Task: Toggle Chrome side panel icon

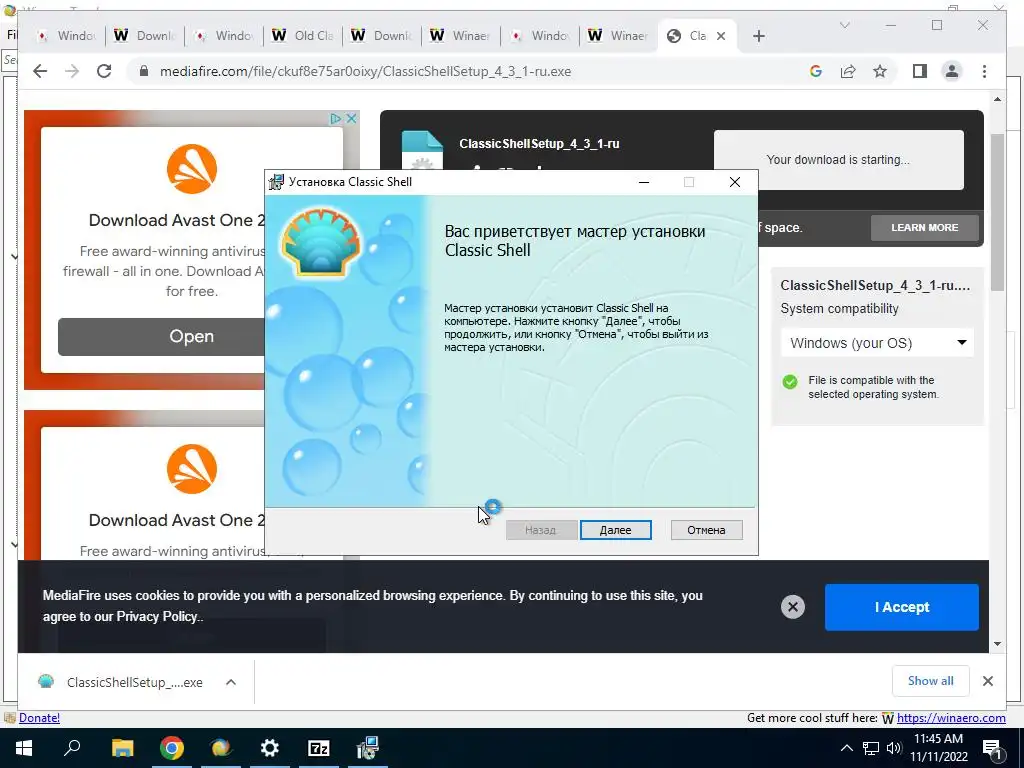Action: (x=920, y=71)
